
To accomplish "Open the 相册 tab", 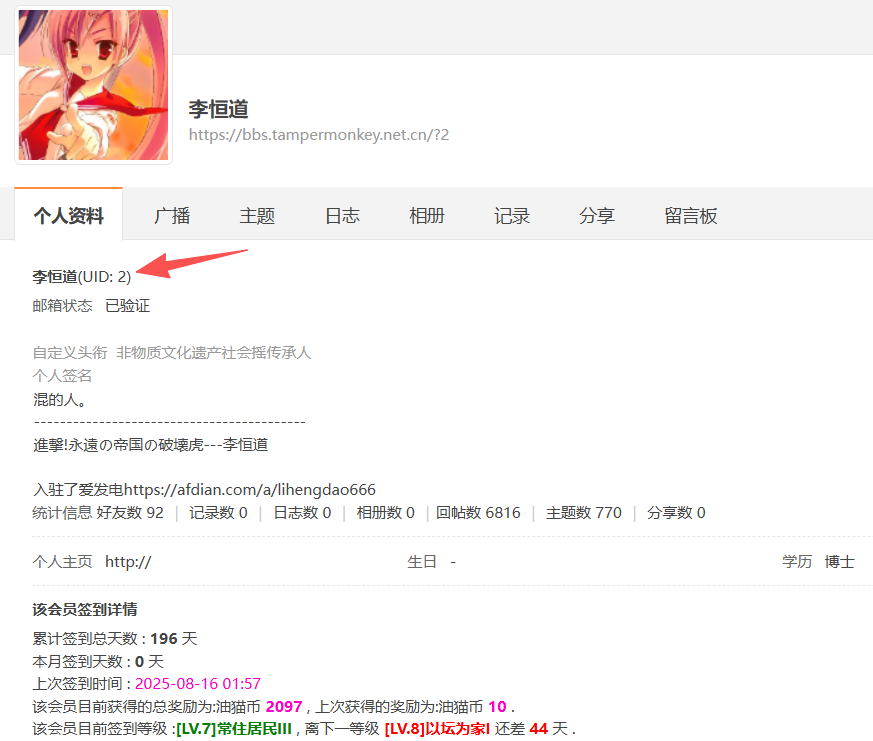I will point(427,215).
